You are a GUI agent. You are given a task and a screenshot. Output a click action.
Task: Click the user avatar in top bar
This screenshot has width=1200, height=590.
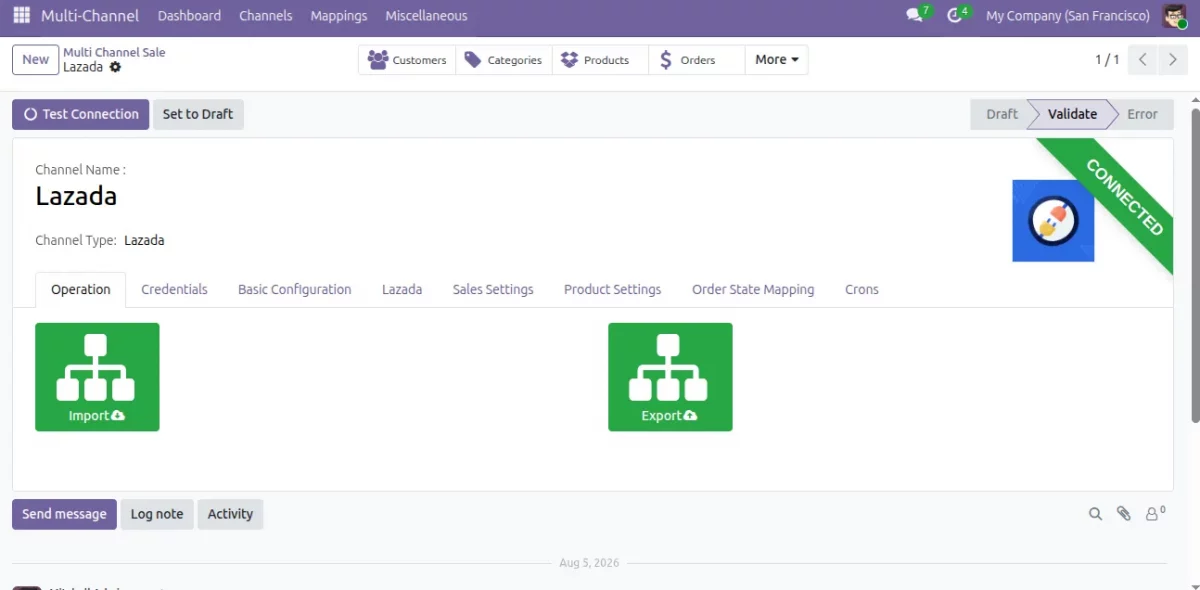[x=1175, y=15]
